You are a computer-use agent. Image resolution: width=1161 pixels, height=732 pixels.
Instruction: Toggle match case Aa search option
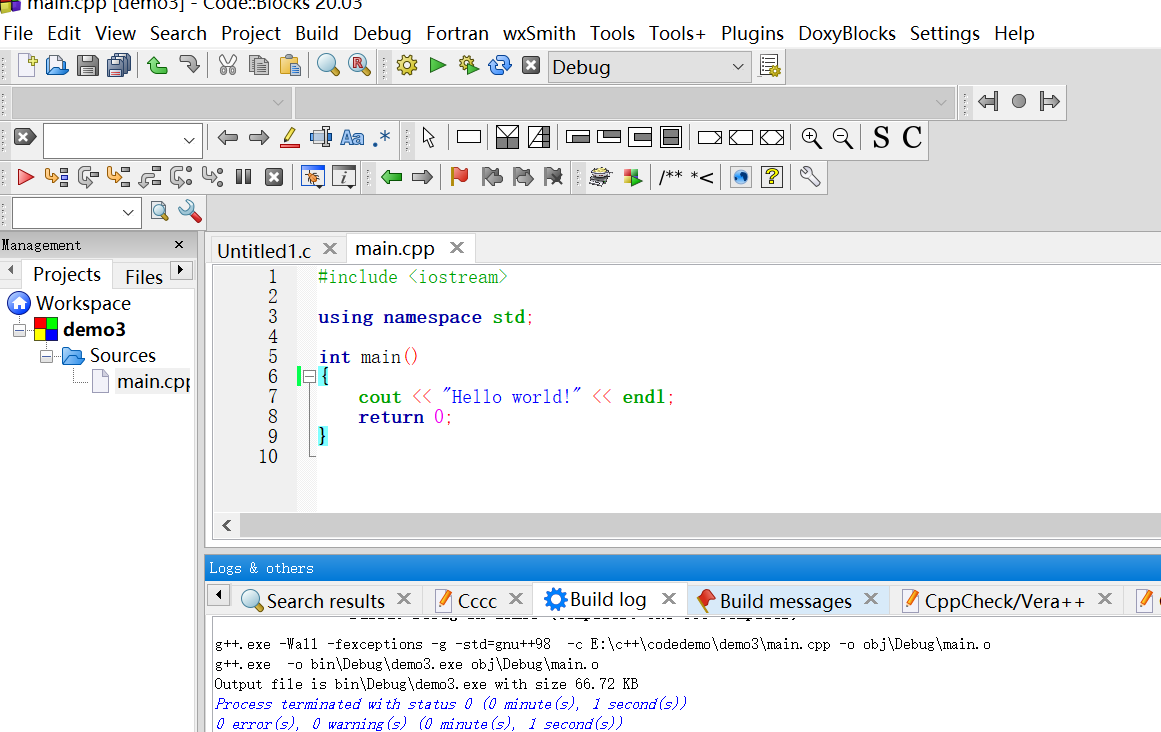(352, 138)
